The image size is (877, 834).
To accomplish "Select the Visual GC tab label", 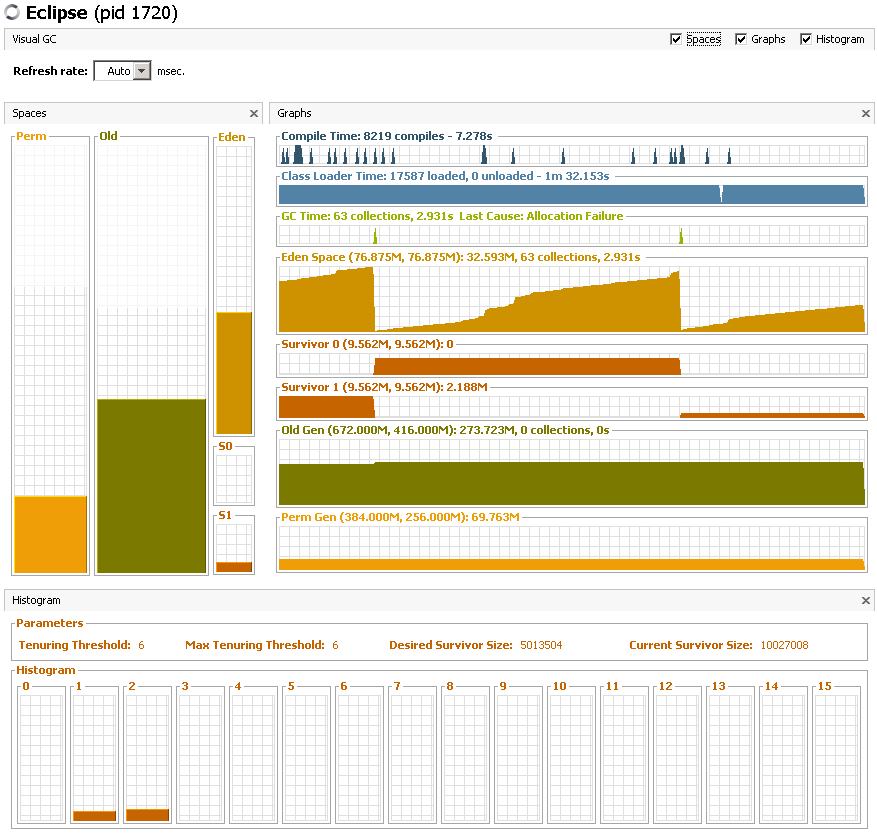I will click(x=34, y=39).
